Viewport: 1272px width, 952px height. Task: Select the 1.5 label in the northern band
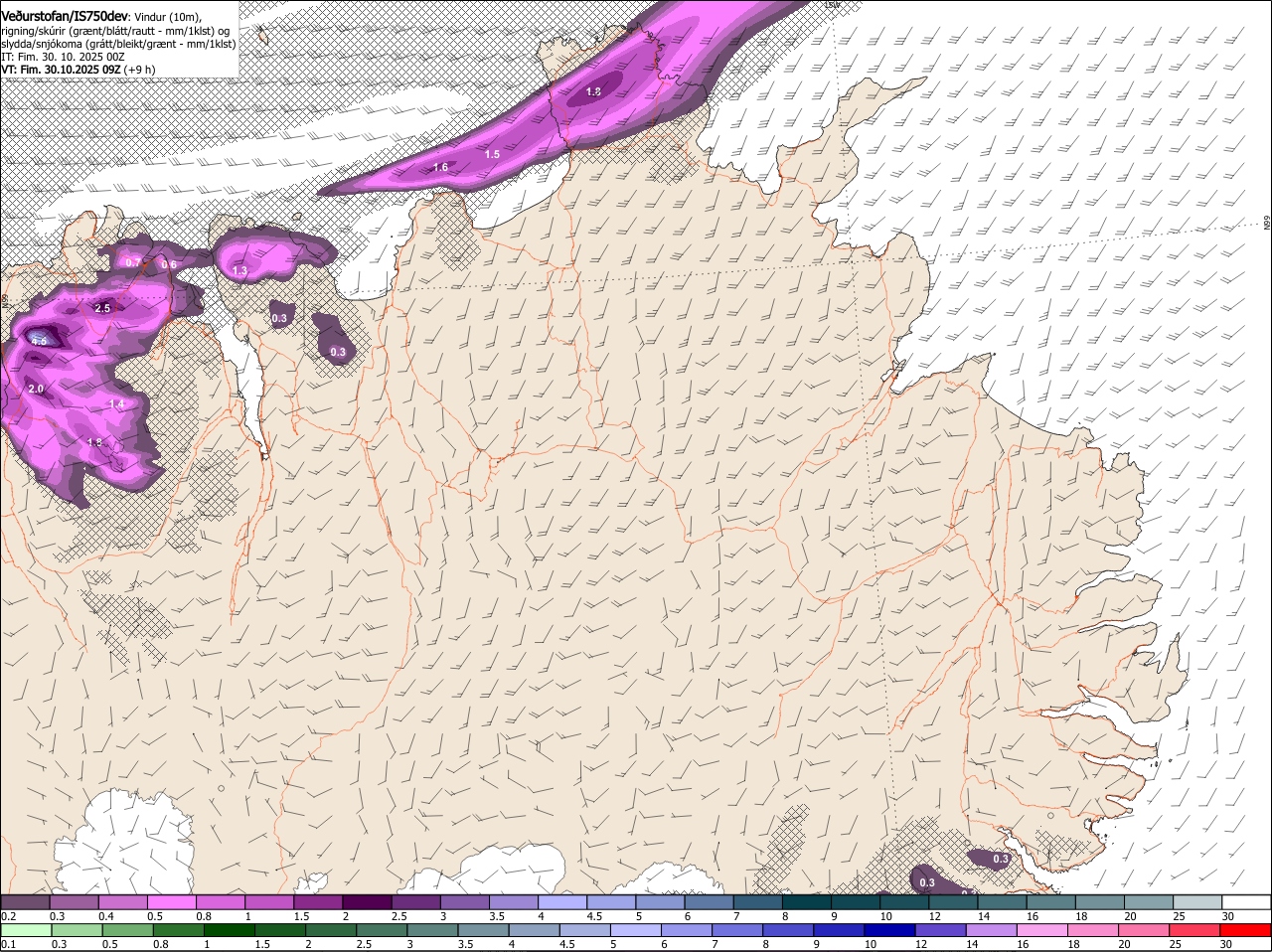point(493,154)
